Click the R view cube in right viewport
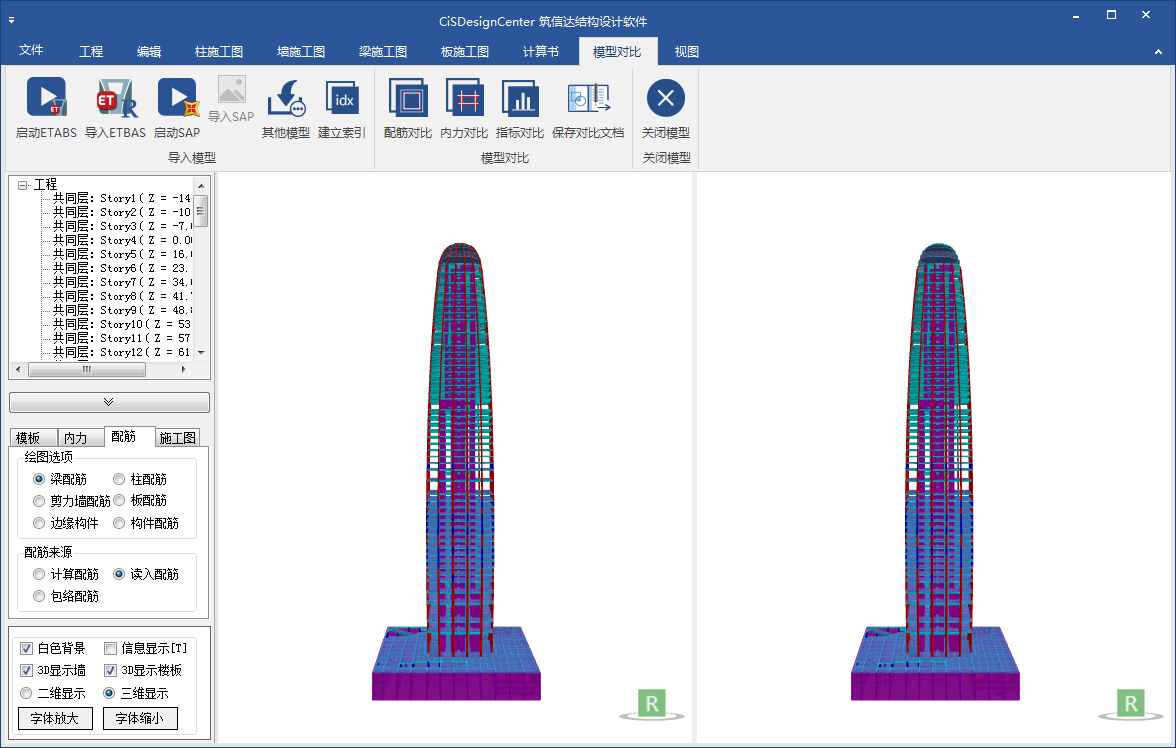The height and width of the screenshot is (748, 1176). click(x=1131, y=704)
